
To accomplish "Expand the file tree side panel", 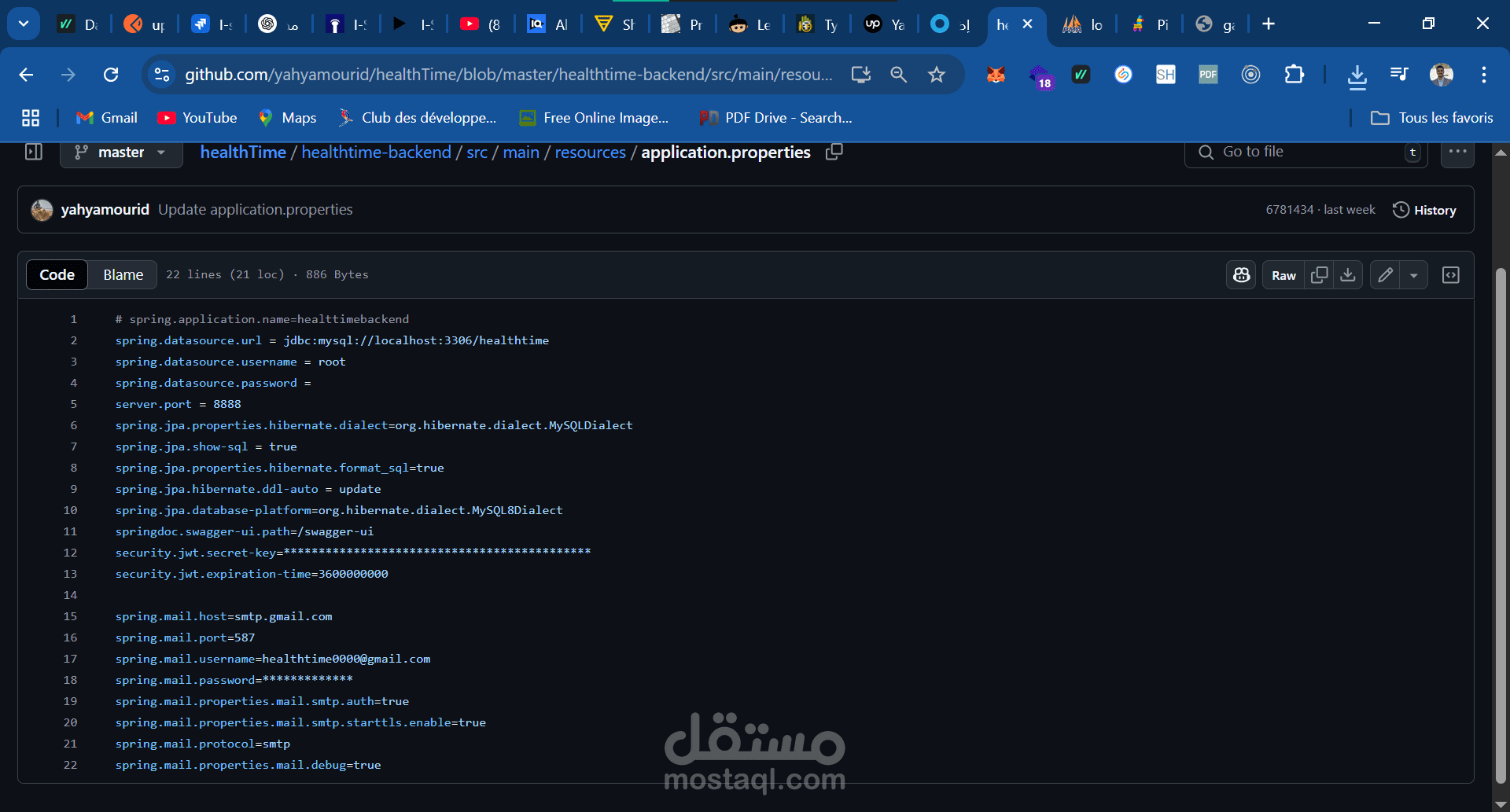I will [x=34, y=152].
